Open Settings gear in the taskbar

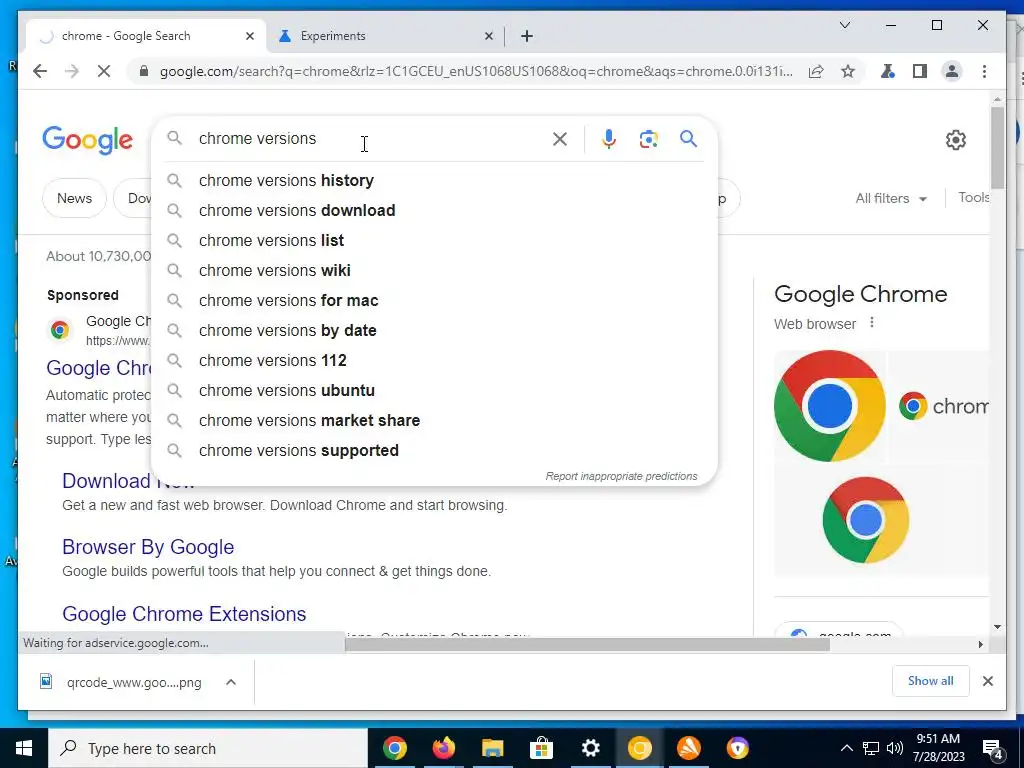(590, 748)
